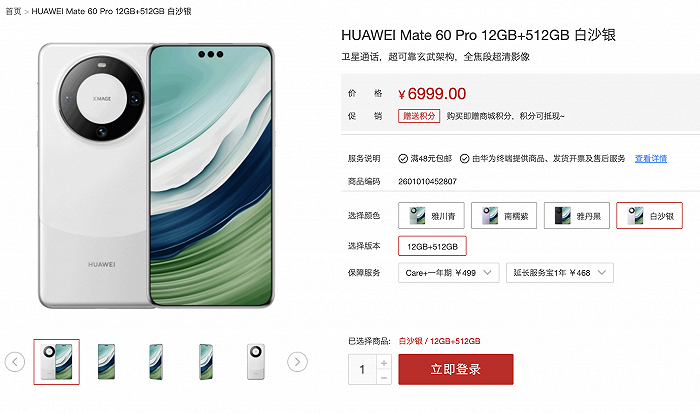
Task: Expand the 延长服务宝1年 ¥468 dropdown
Action: pyautogui.click(x=560, y=273)
